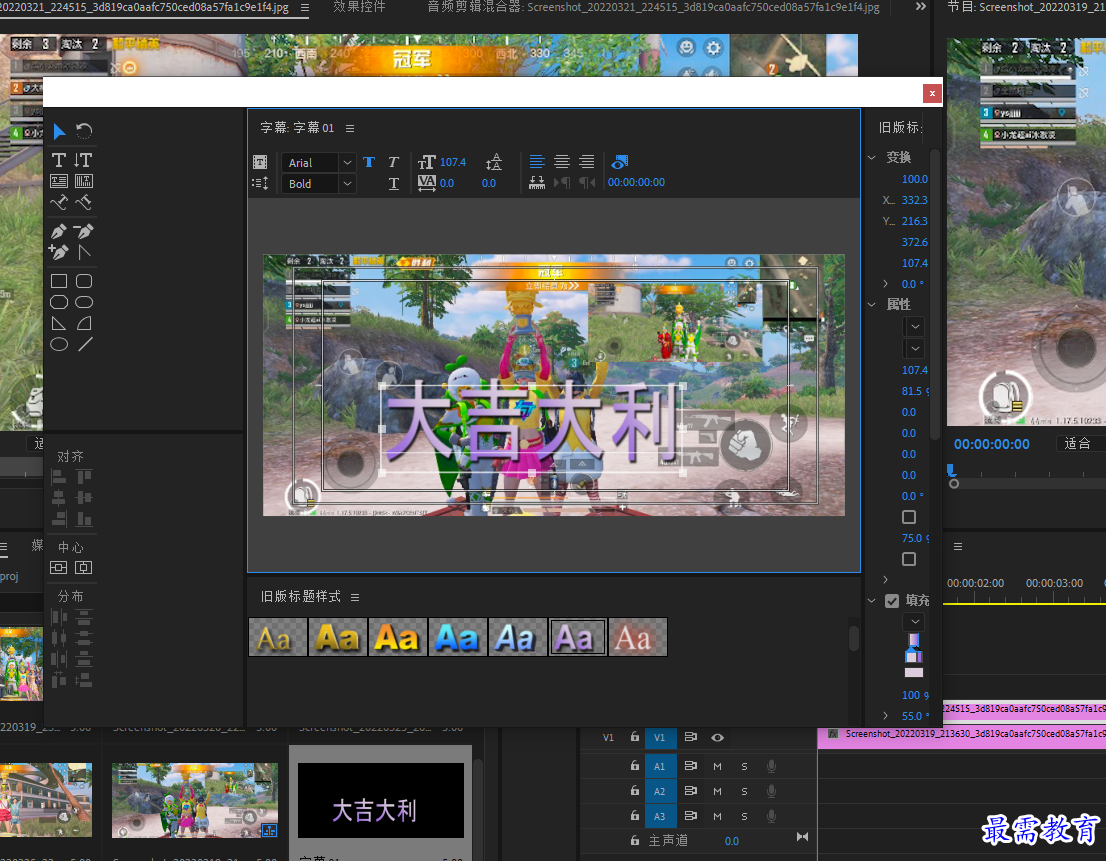
Task: Toggle Bold text style
Action: (369, 162)
